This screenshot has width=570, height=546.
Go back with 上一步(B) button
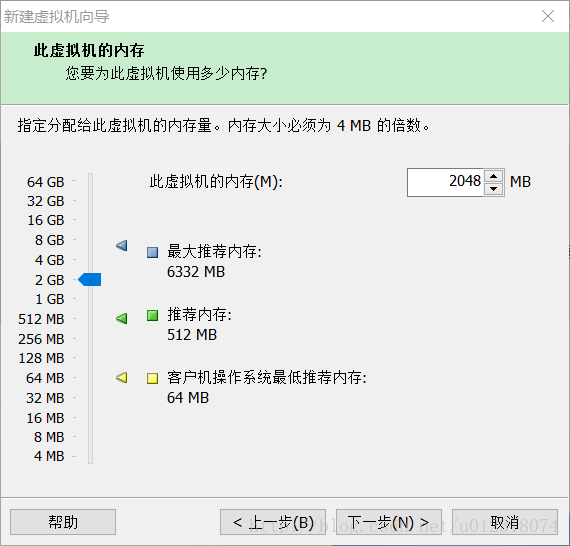click(273, 522)
